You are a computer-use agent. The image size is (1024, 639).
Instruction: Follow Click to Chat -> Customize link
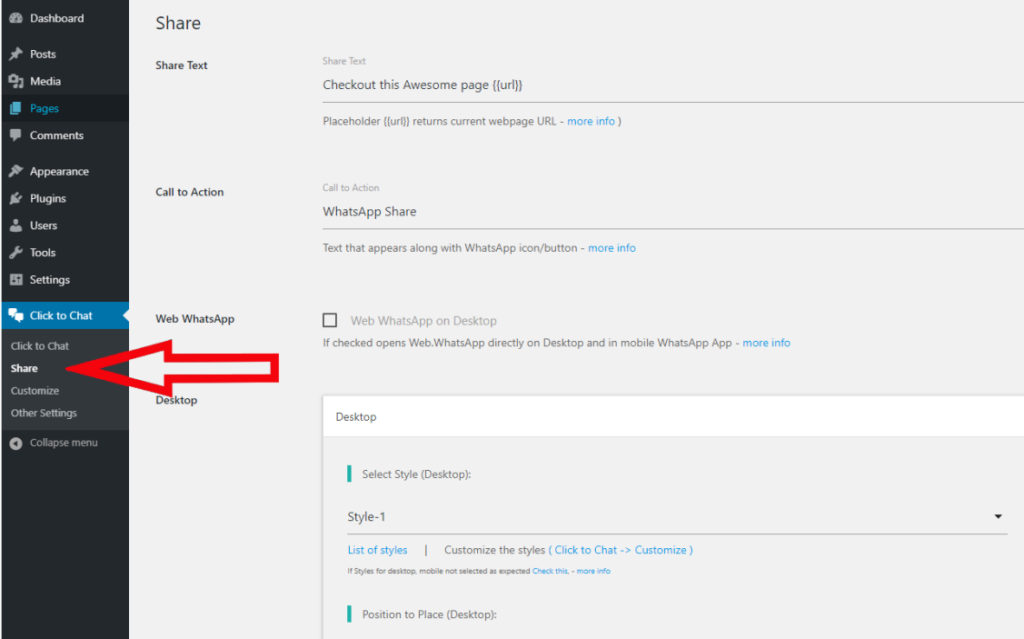(620, 550)
